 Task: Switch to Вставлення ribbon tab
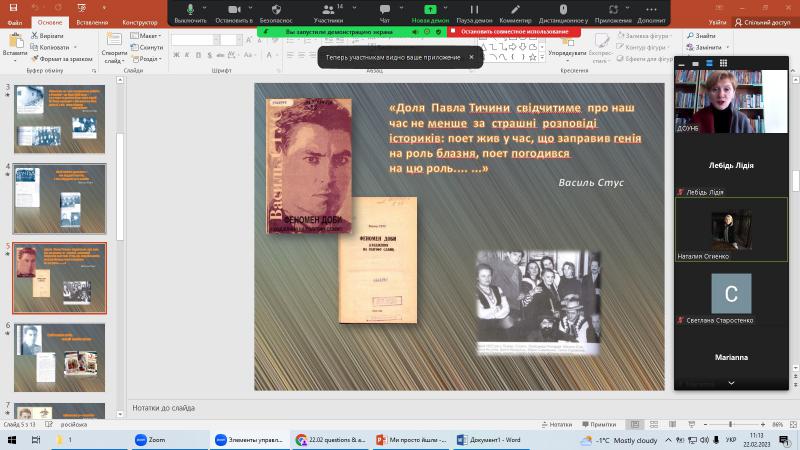pos(92,22)
